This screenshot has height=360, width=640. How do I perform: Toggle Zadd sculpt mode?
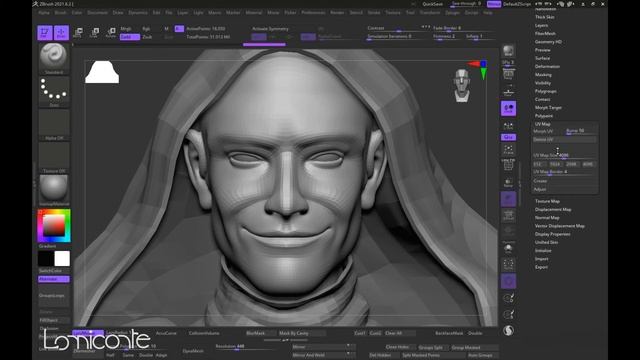pyautogui.click(x=130, y=37)
